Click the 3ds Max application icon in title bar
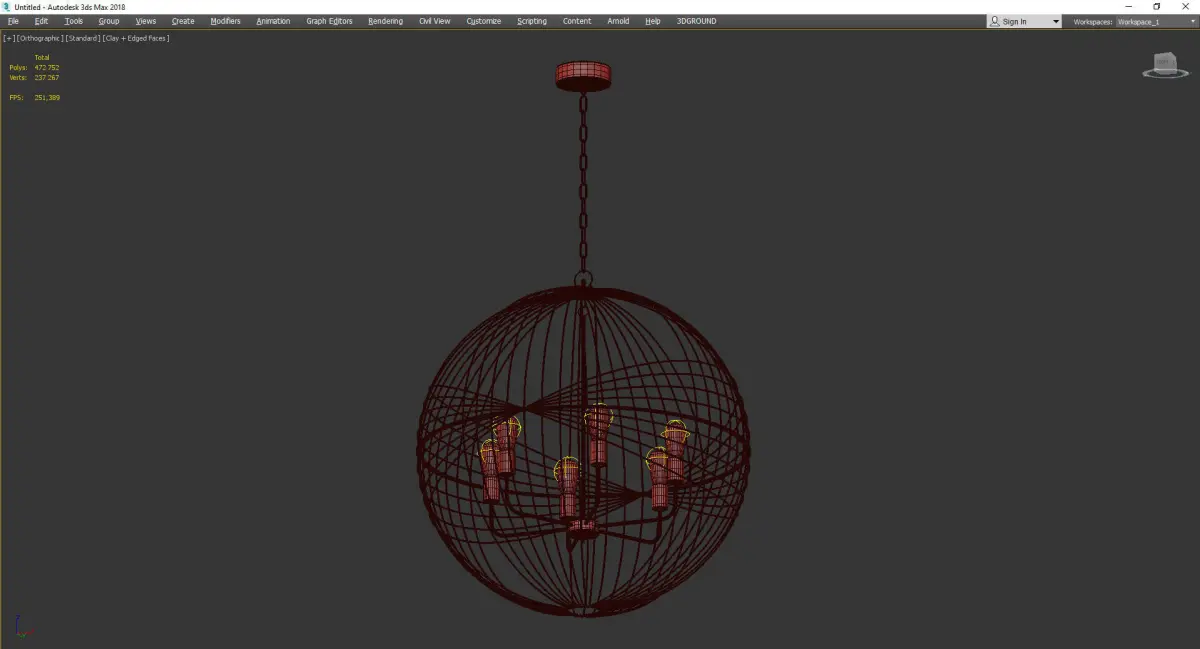The width and height of the screenshot is (1200, 649). [x=6, y=6]
